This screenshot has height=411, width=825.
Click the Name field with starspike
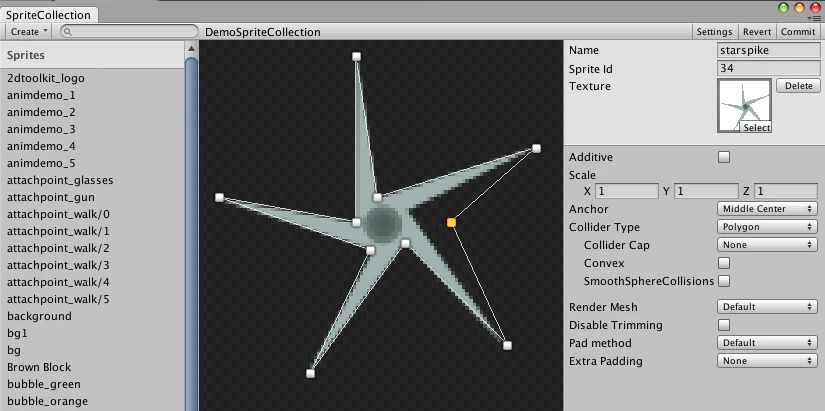click(768, 51)
